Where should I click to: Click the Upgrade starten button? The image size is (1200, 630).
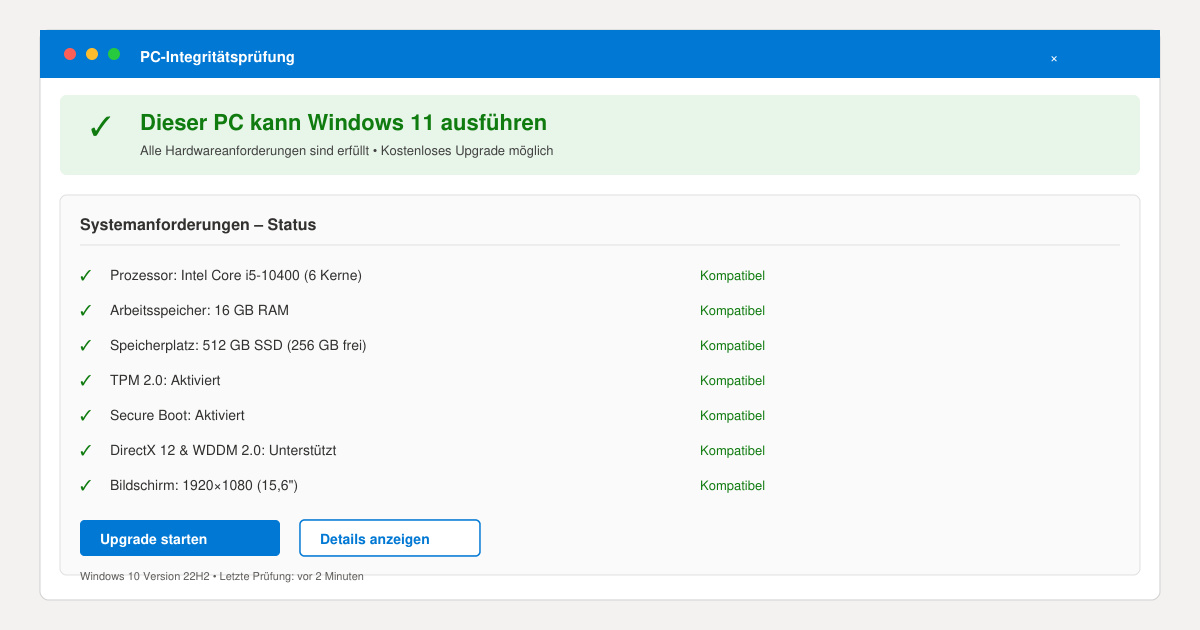(x=180, y=538)
